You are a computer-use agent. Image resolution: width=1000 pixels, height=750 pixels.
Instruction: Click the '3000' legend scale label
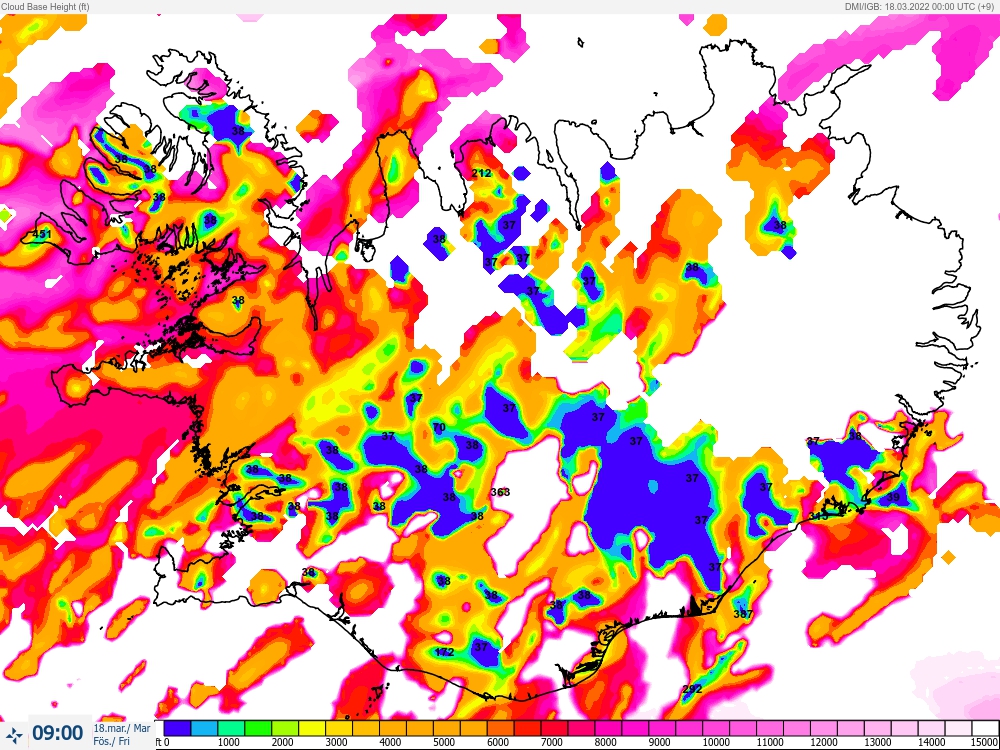point(337,742)
